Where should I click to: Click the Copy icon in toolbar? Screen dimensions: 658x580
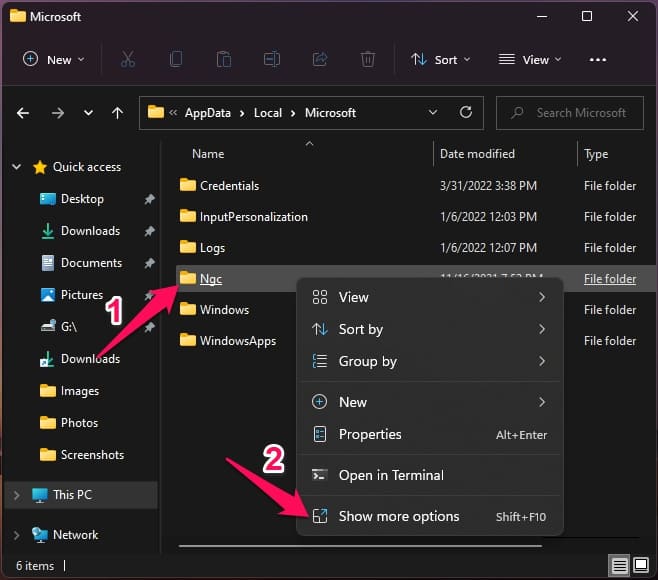(x=176, y=59)
